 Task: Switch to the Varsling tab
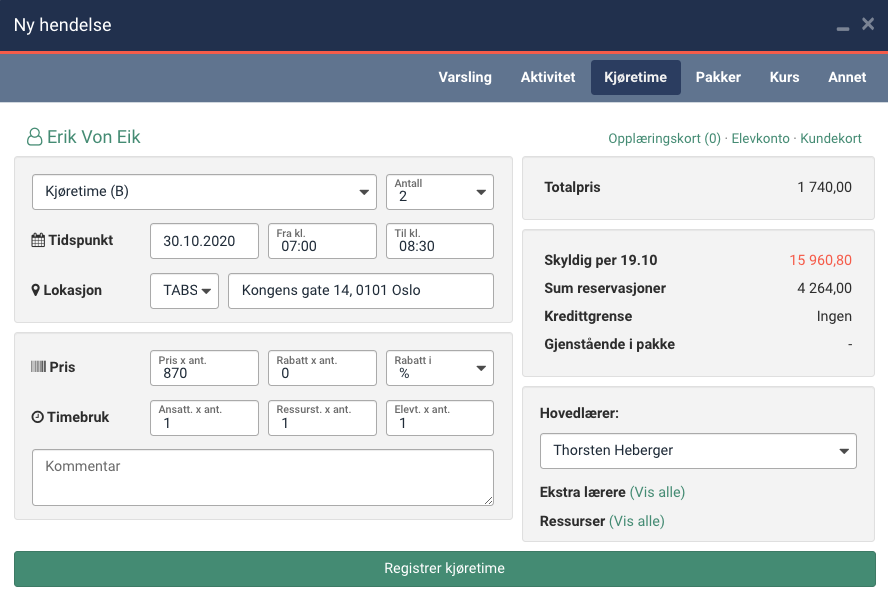point(465,77)
